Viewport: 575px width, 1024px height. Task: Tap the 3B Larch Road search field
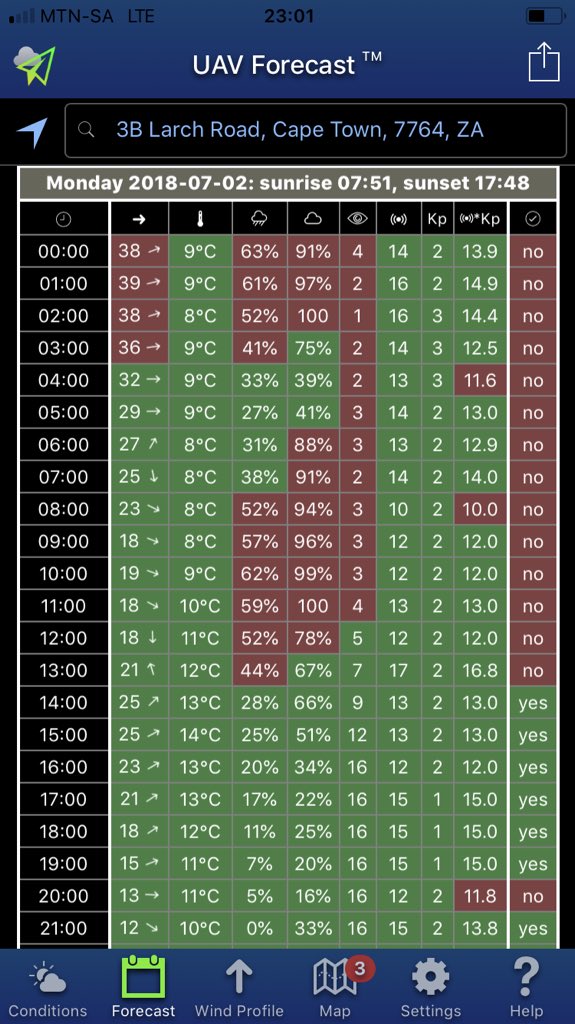click(x=316, y=130)
